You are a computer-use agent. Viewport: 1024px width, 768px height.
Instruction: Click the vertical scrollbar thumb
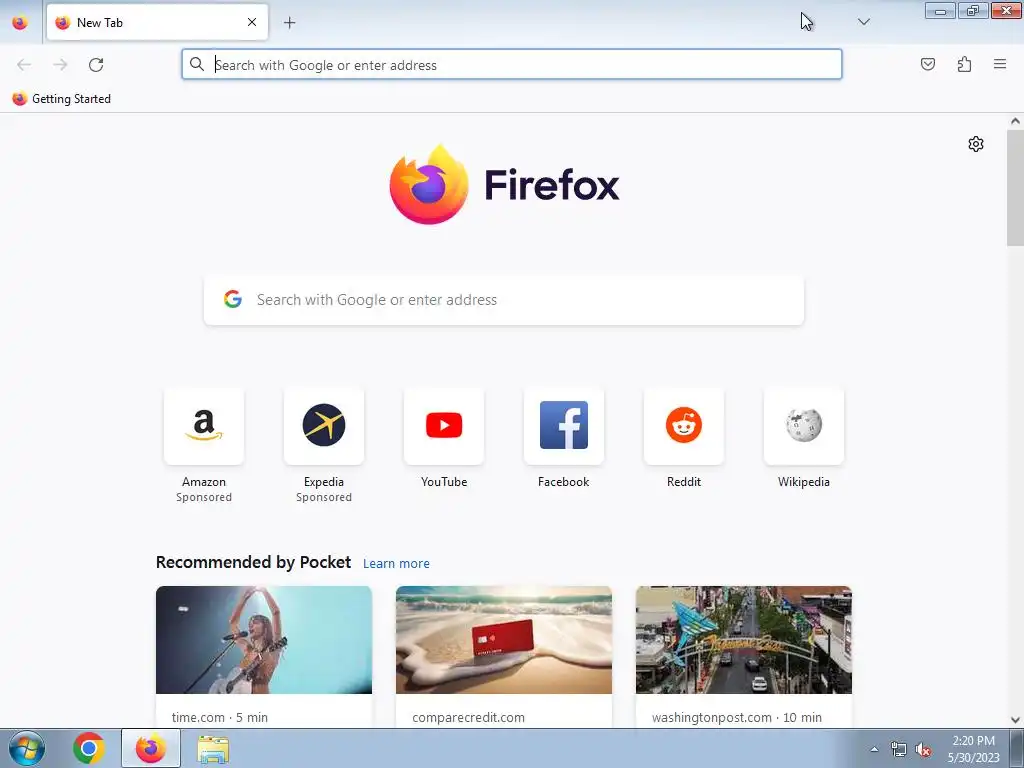1015,188
